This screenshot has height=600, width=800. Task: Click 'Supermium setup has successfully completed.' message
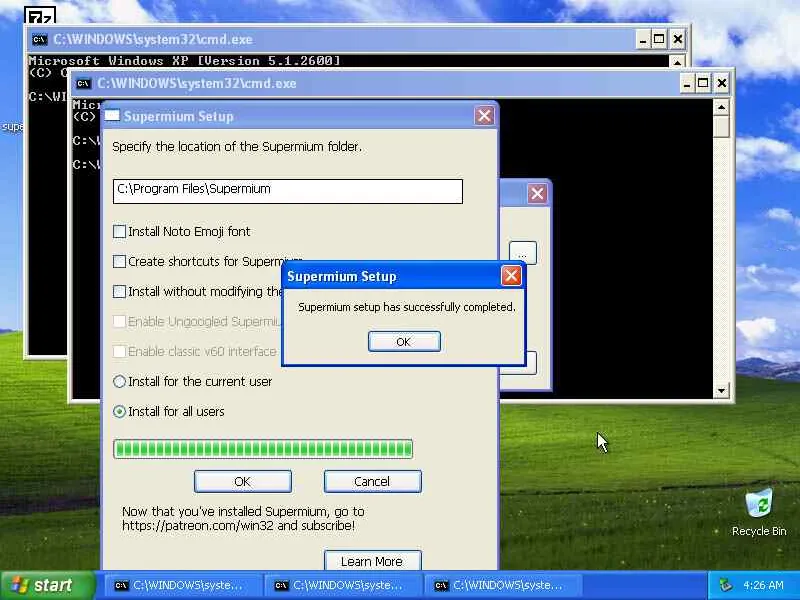[407, 307]
